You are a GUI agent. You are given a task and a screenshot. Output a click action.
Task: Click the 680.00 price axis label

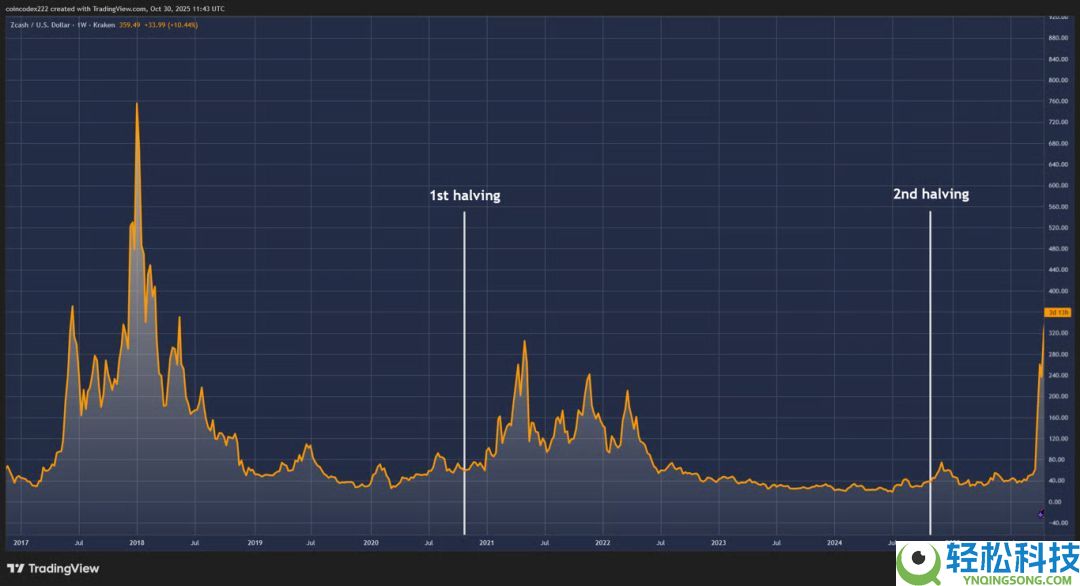1057,143
